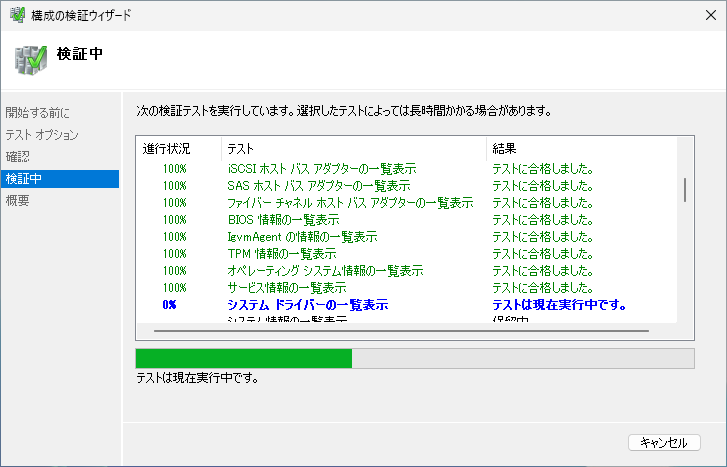Click テストに合格しました。 result in TPM row
Screen dimensions: 727x467
(x=542, y=254)
